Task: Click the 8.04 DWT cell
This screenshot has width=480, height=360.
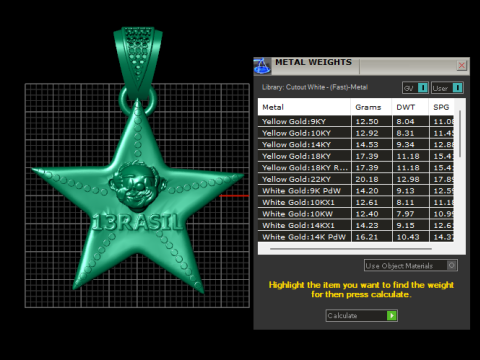Action: pos(411,121)
